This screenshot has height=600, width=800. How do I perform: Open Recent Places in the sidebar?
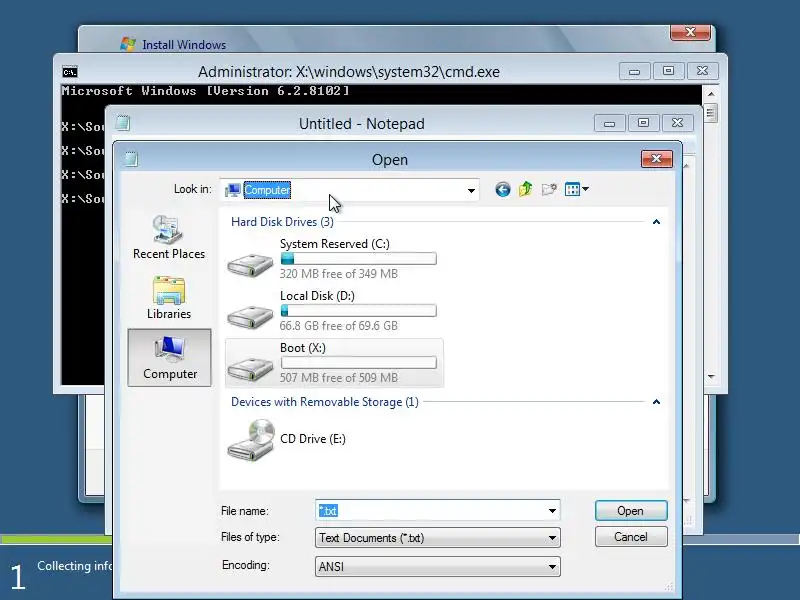click(x=169, y=237)
